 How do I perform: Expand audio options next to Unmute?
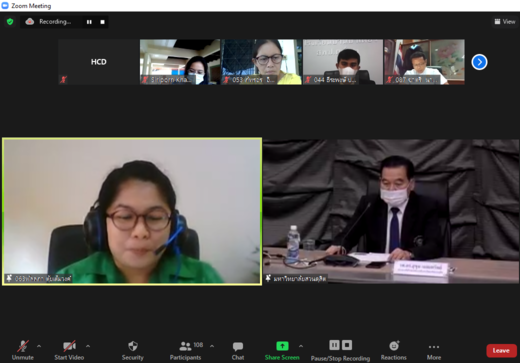(x=39, y=346)
